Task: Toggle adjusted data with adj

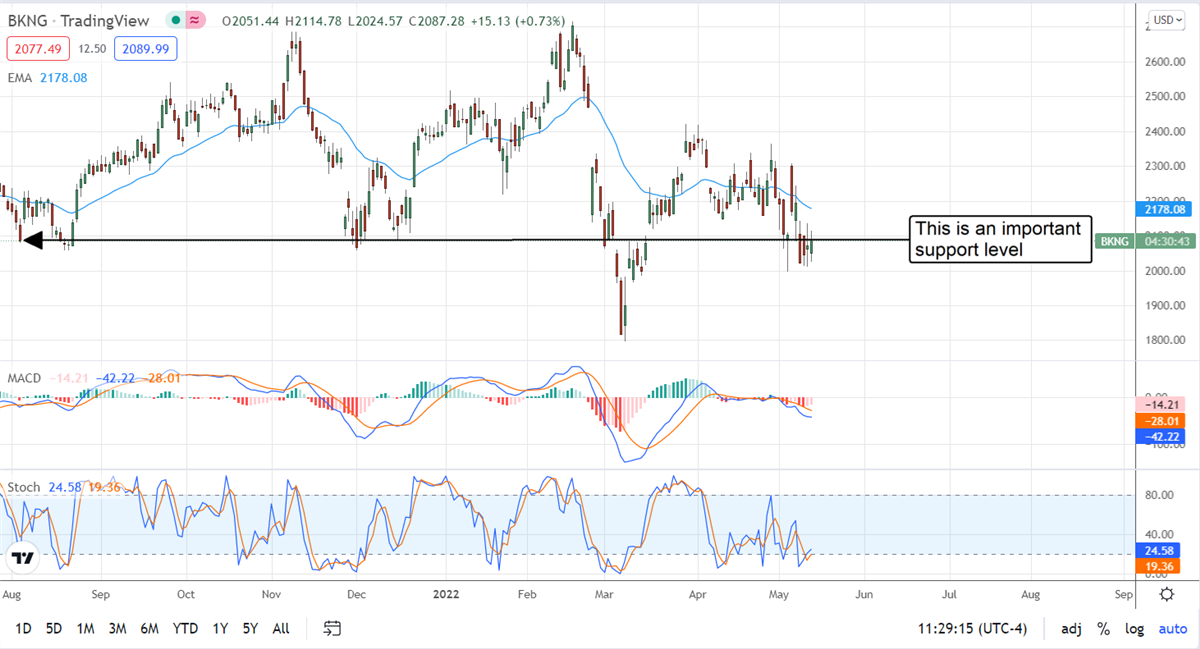Action: click(x=1071, y=629)
